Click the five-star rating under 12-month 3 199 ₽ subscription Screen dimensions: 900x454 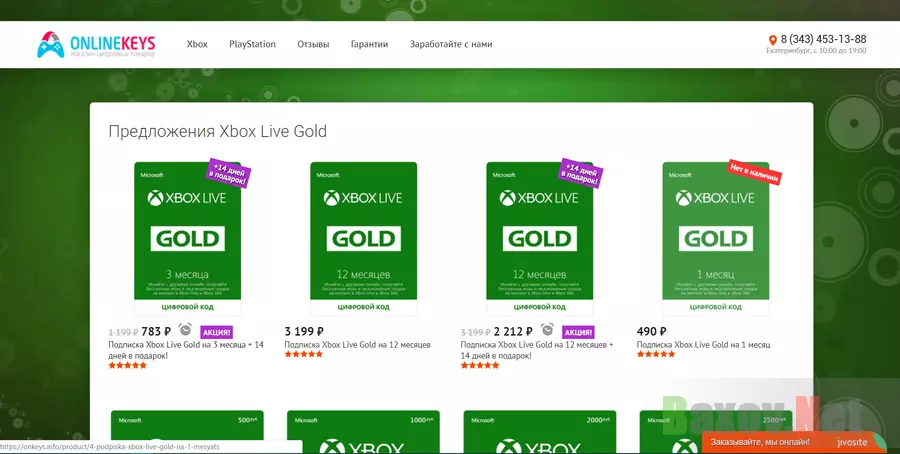click(304, 354)
